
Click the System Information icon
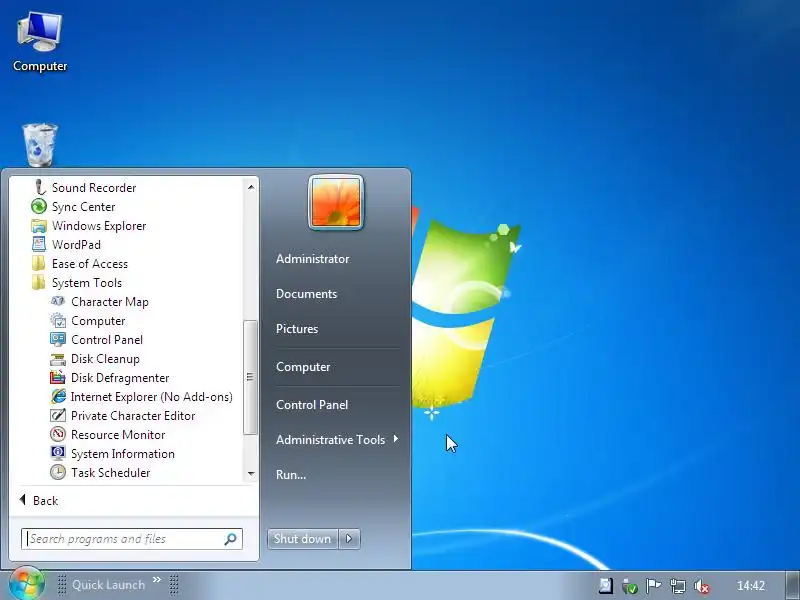[x=58, y=453]
